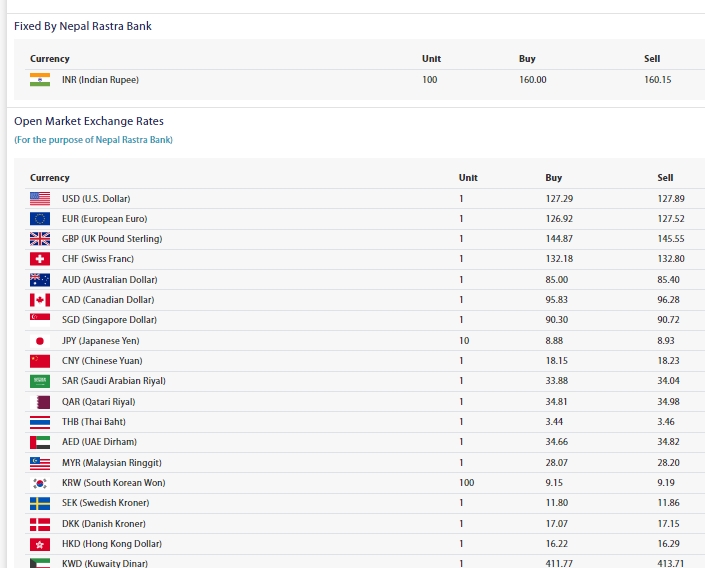Click the Japanese flag icon beside JPY

click(x=40, y=341)
